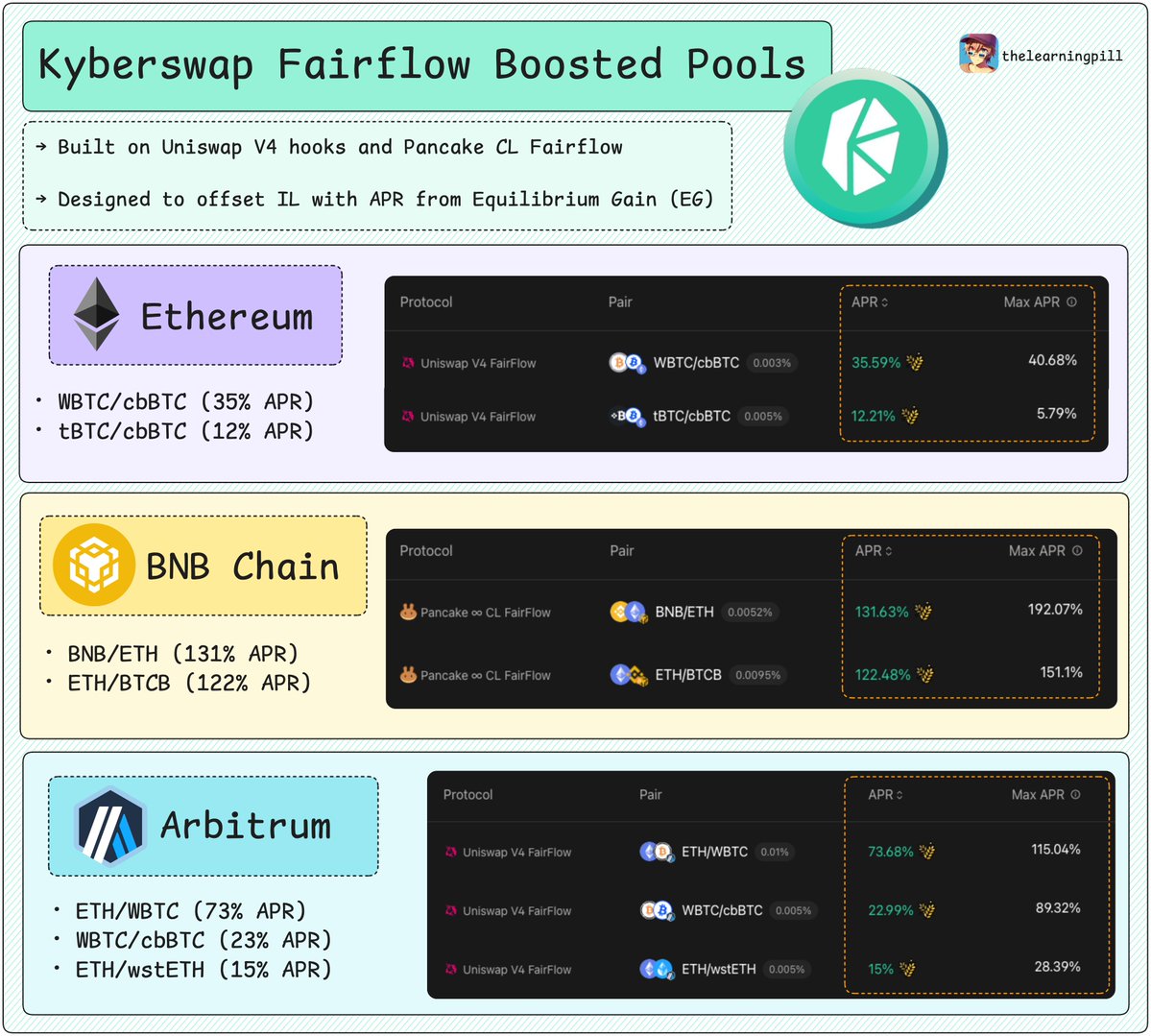The height and width of the screenshot is (1036, 1151).
Task: Click Protocol column header in Arbitrum table
Action: coord(468,794)
